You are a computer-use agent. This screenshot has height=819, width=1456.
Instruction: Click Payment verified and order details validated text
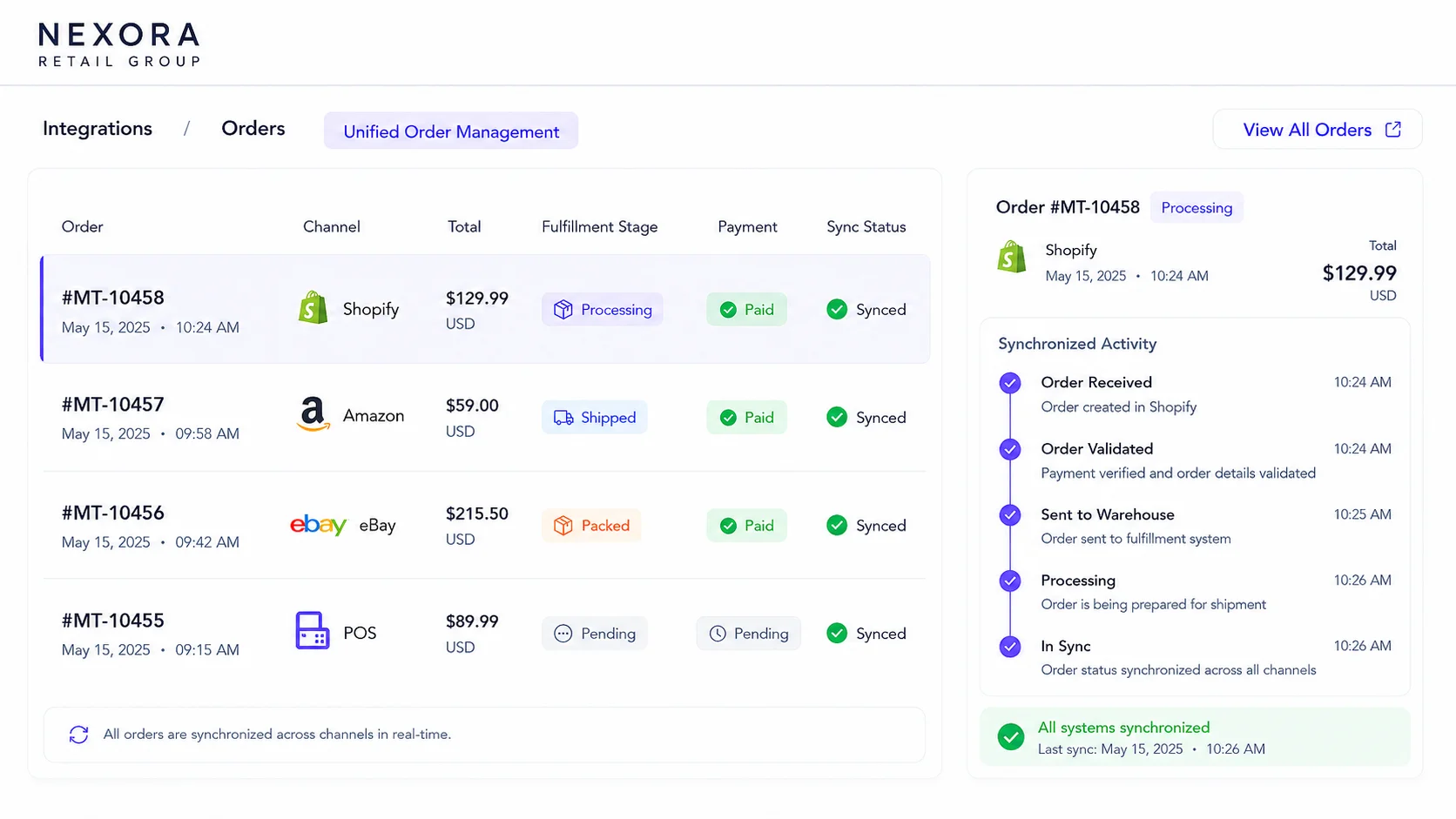coord(1178,473)
